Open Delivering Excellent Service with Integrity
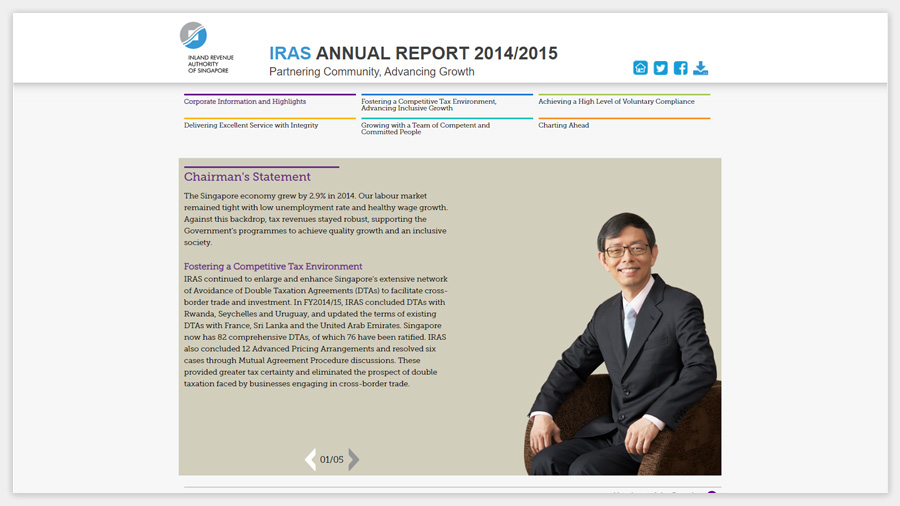The width and height of the screenshot is (900, 506). tap(251, 125)
